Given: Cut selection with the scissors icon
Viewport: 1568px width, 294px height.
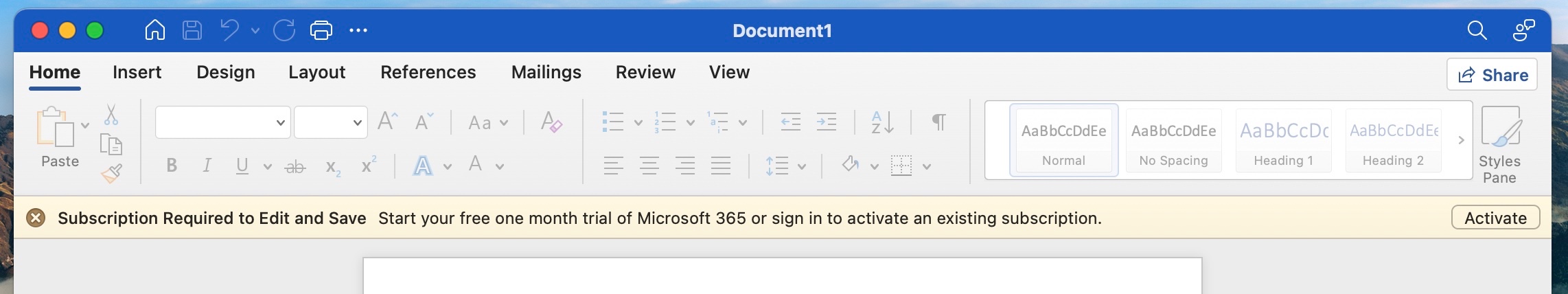Looking at the screenshot, I should pyautogui.click(x=111, y=115).
